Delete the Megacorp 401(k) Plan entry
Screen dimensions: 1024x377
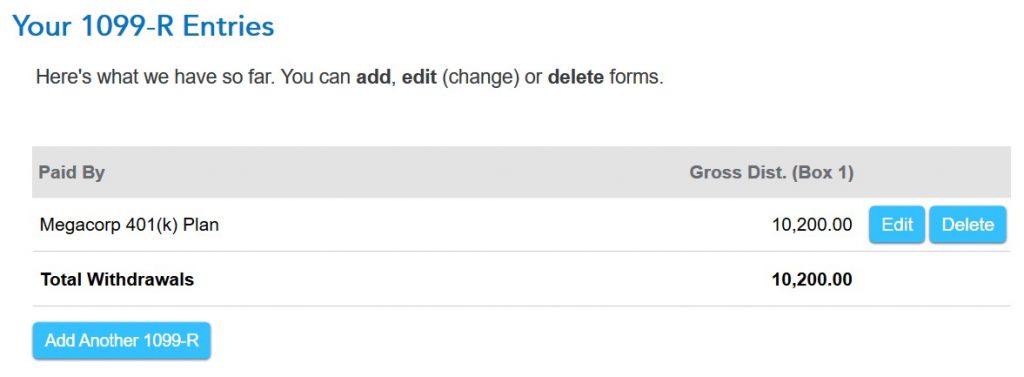click(x=968, y=225)
